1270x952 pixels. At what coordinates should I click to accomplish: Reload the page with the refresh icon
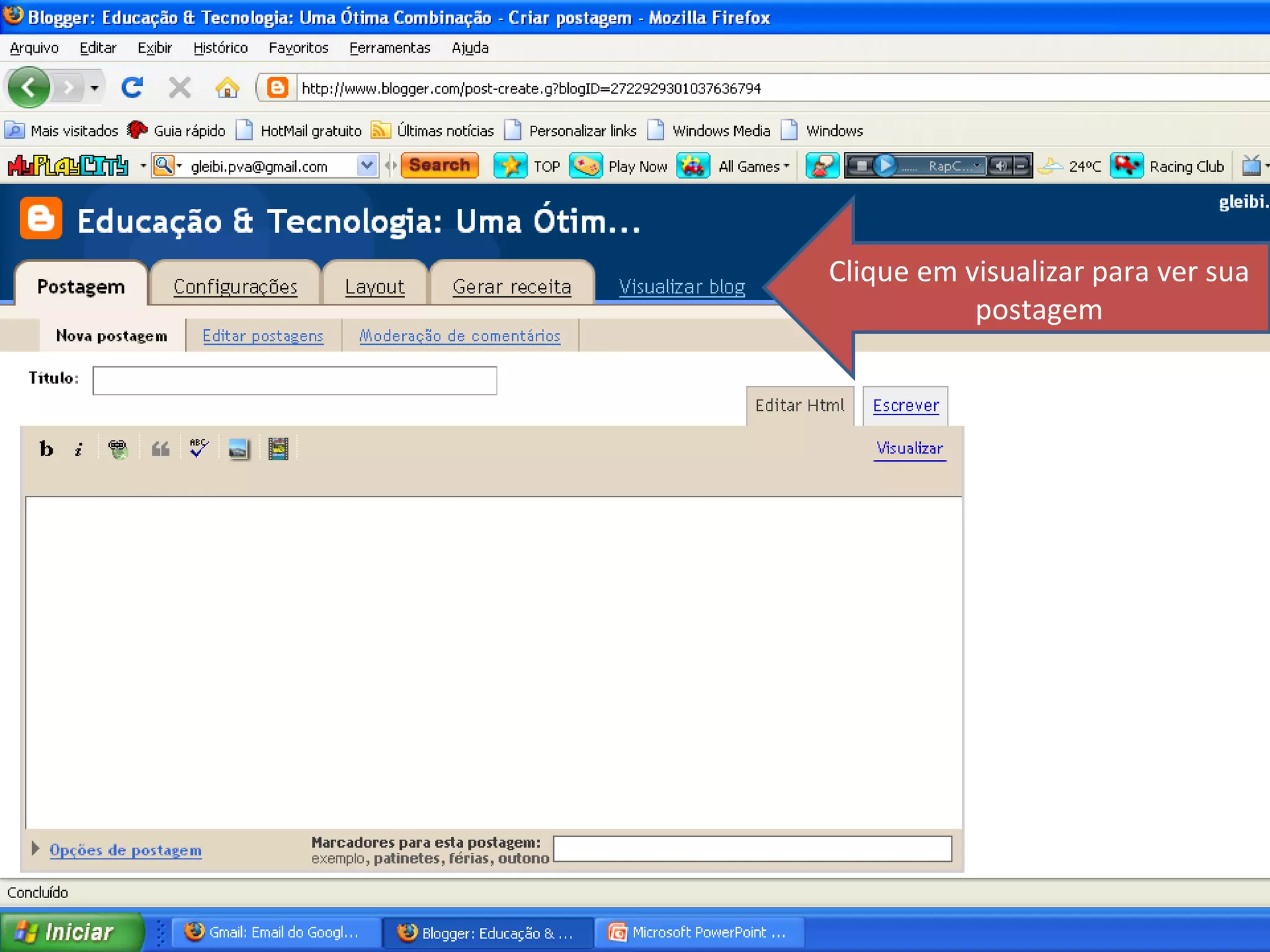coord(132,88)
